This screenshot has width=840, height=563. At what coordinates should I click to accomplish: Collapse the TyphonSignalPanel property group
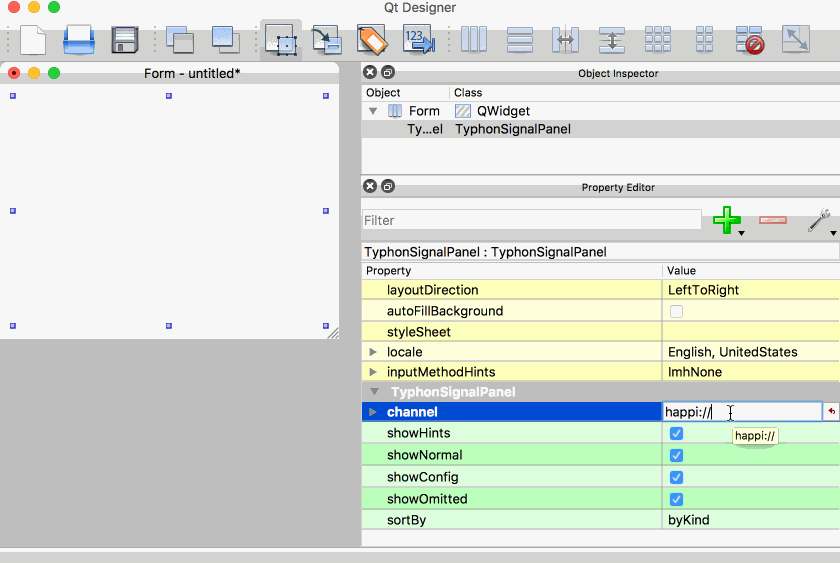(x=373, y=392)
